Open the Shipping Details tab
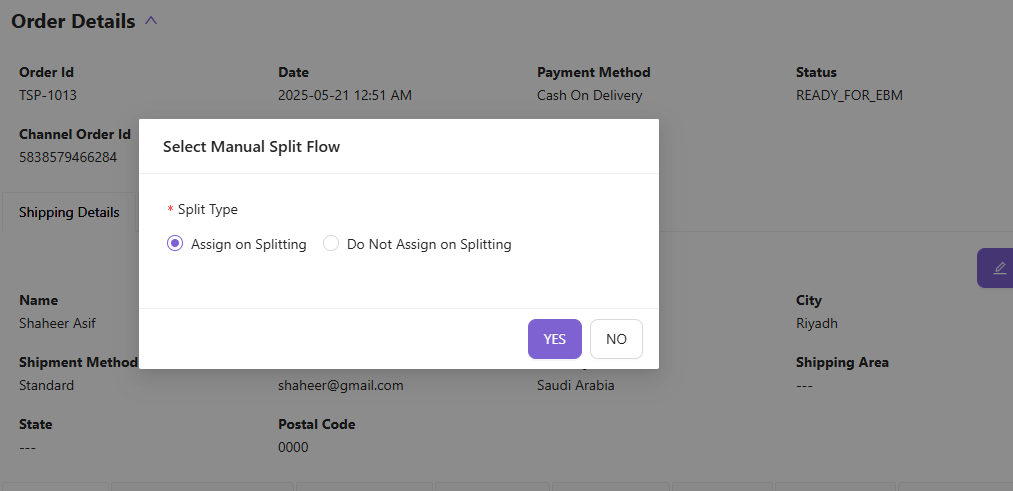Image resolution: width=1013 pixels, height=491 pixels. coord(69,212)
